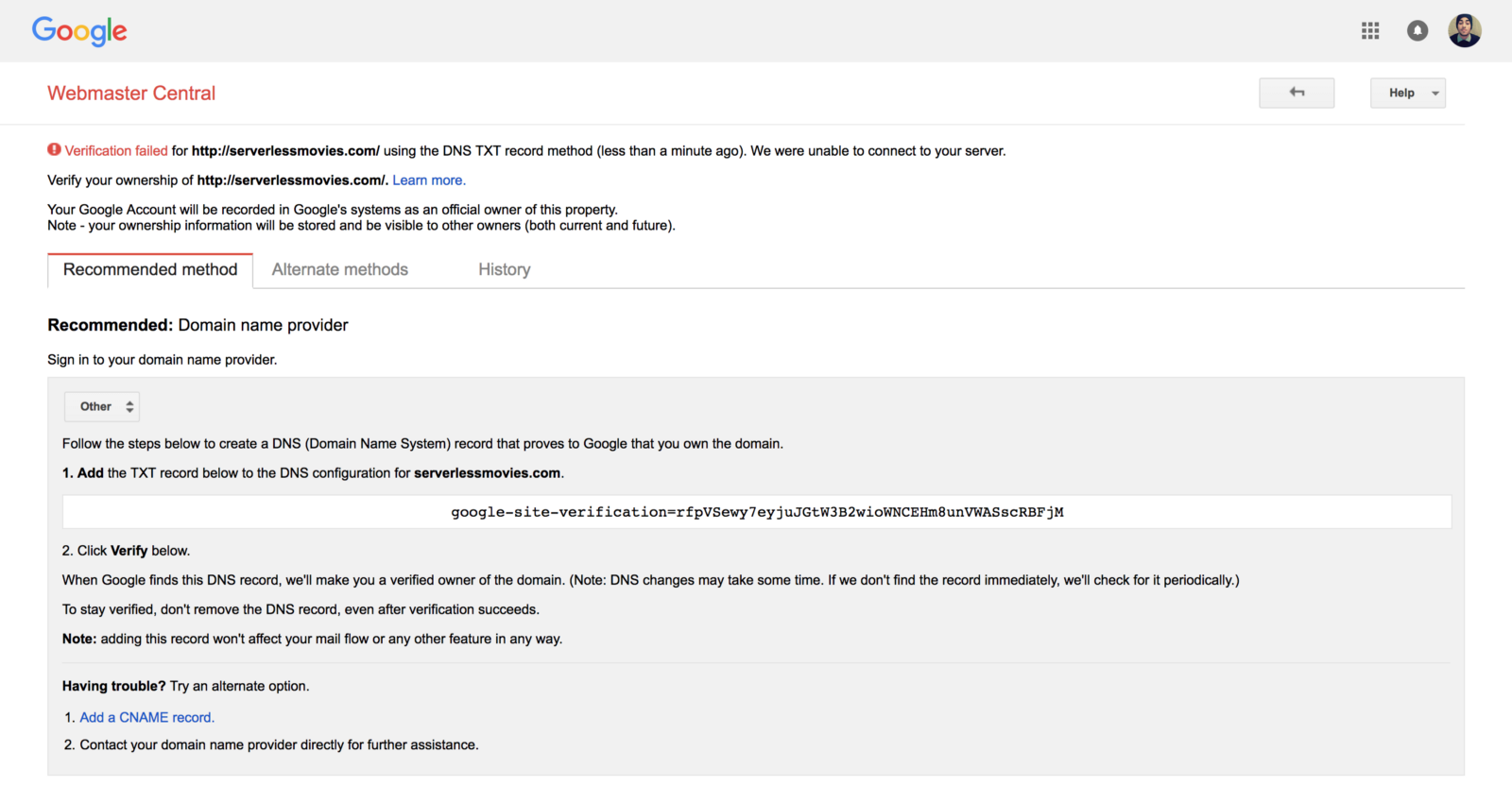Open the History tab

pyautogui.click(x=504, y=270)
